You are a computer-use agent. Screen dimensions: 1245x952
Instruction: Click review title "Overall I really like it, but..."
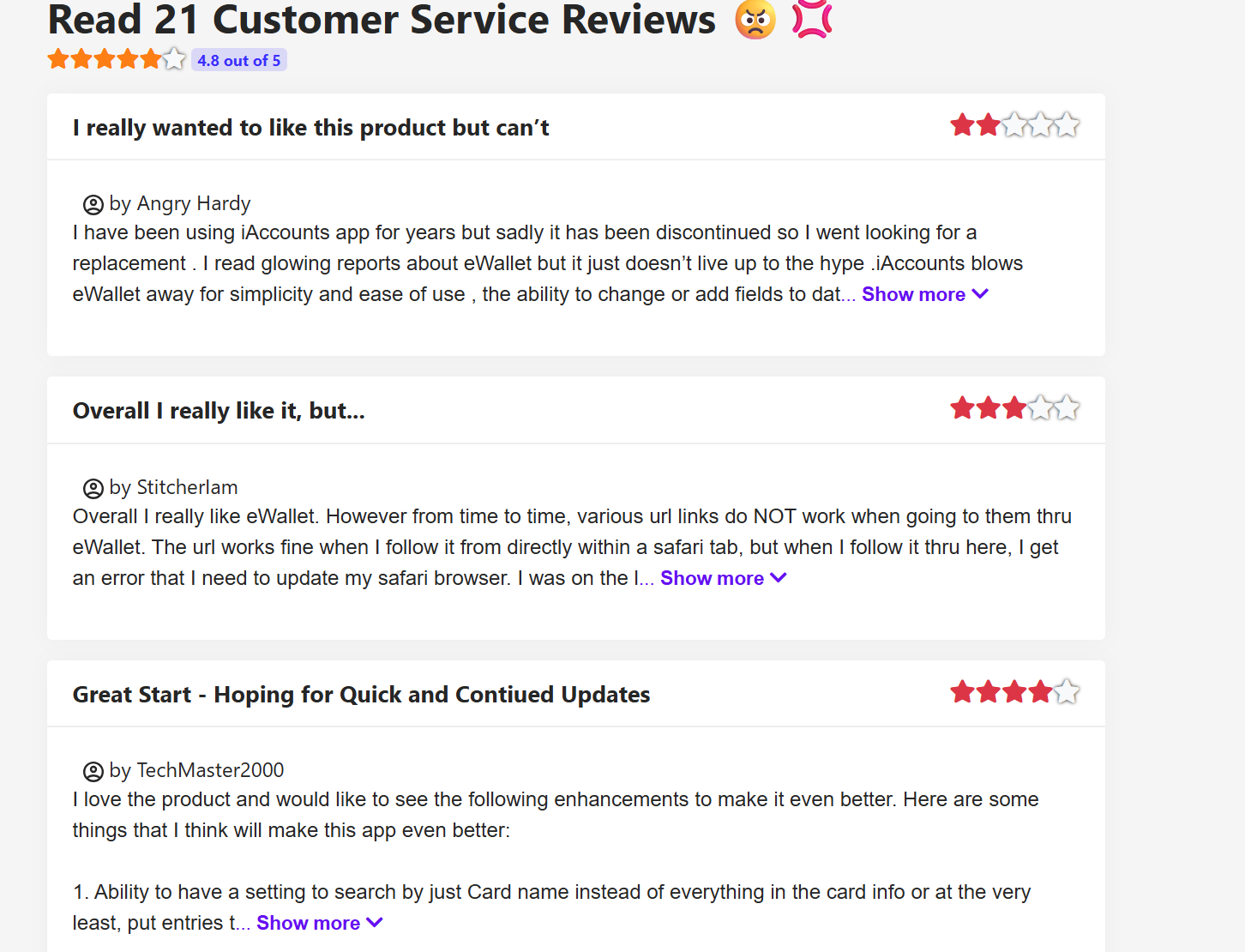pos(219,411)
